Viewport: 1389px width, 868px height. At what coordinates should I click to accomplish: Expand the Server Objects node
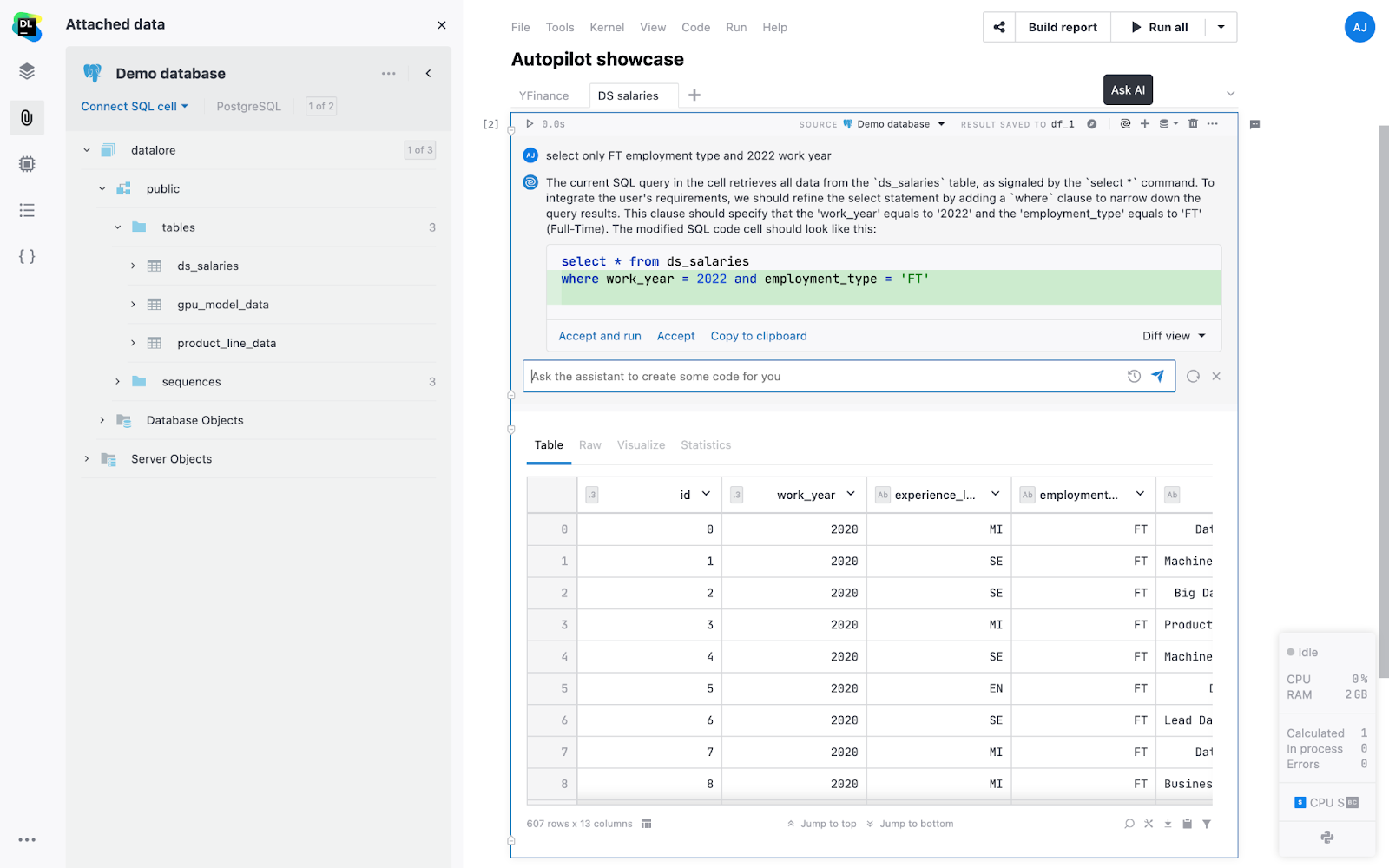click(x=87, y=459)
